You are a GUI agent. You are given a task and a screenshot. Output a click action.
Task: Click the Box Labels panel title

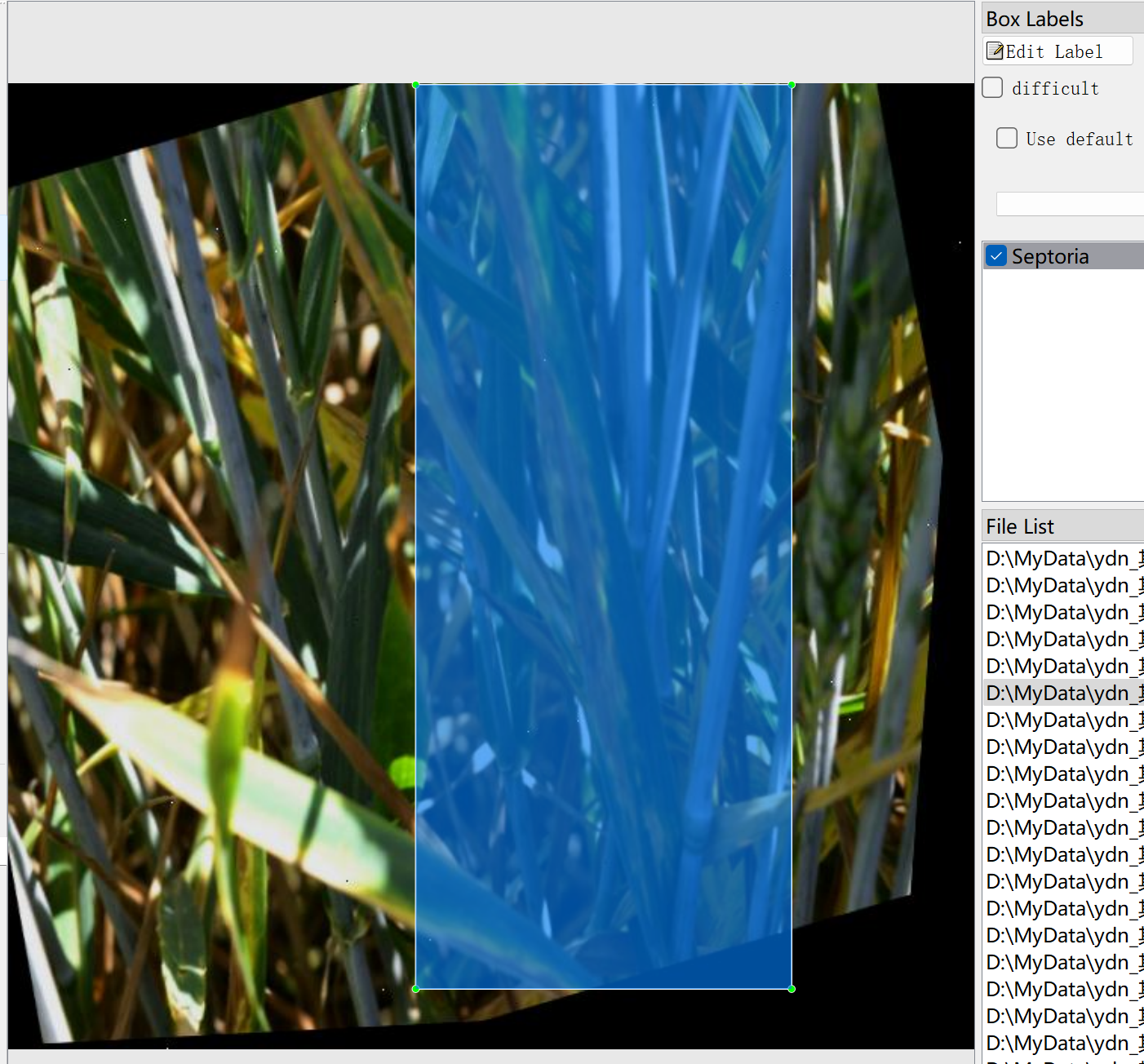(x=1035, y=19)
